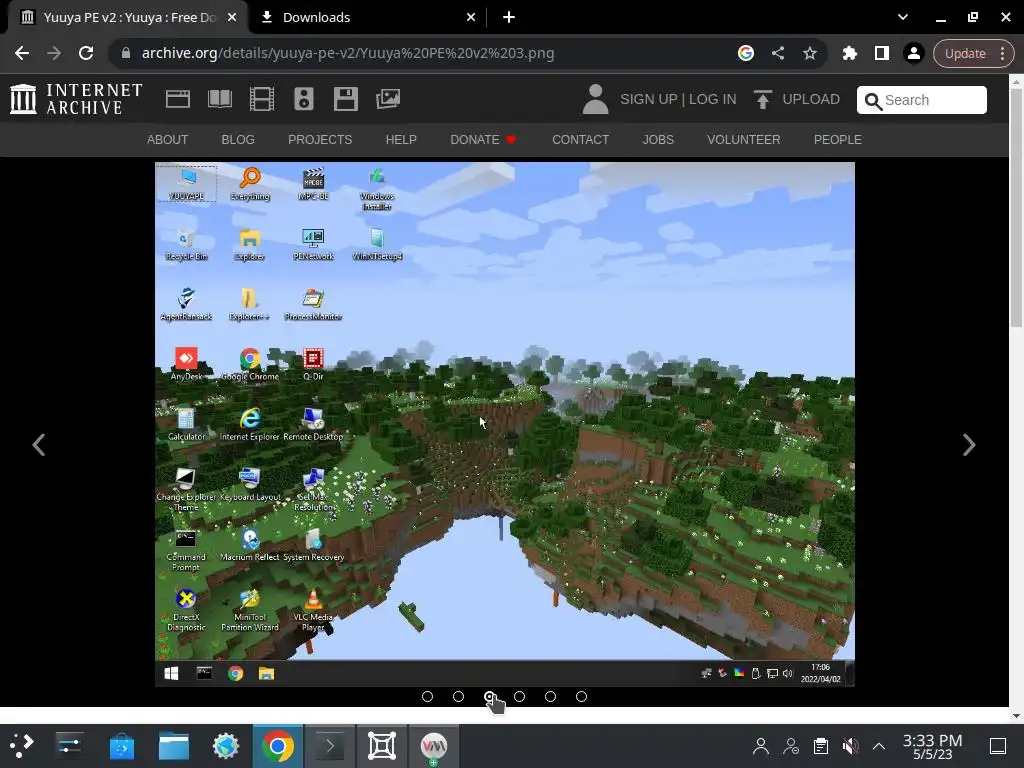The width and height of the screenshot is (1024, 768).
Task: Open the PROJECTS menu item
Action: click(x=320, y=140)
